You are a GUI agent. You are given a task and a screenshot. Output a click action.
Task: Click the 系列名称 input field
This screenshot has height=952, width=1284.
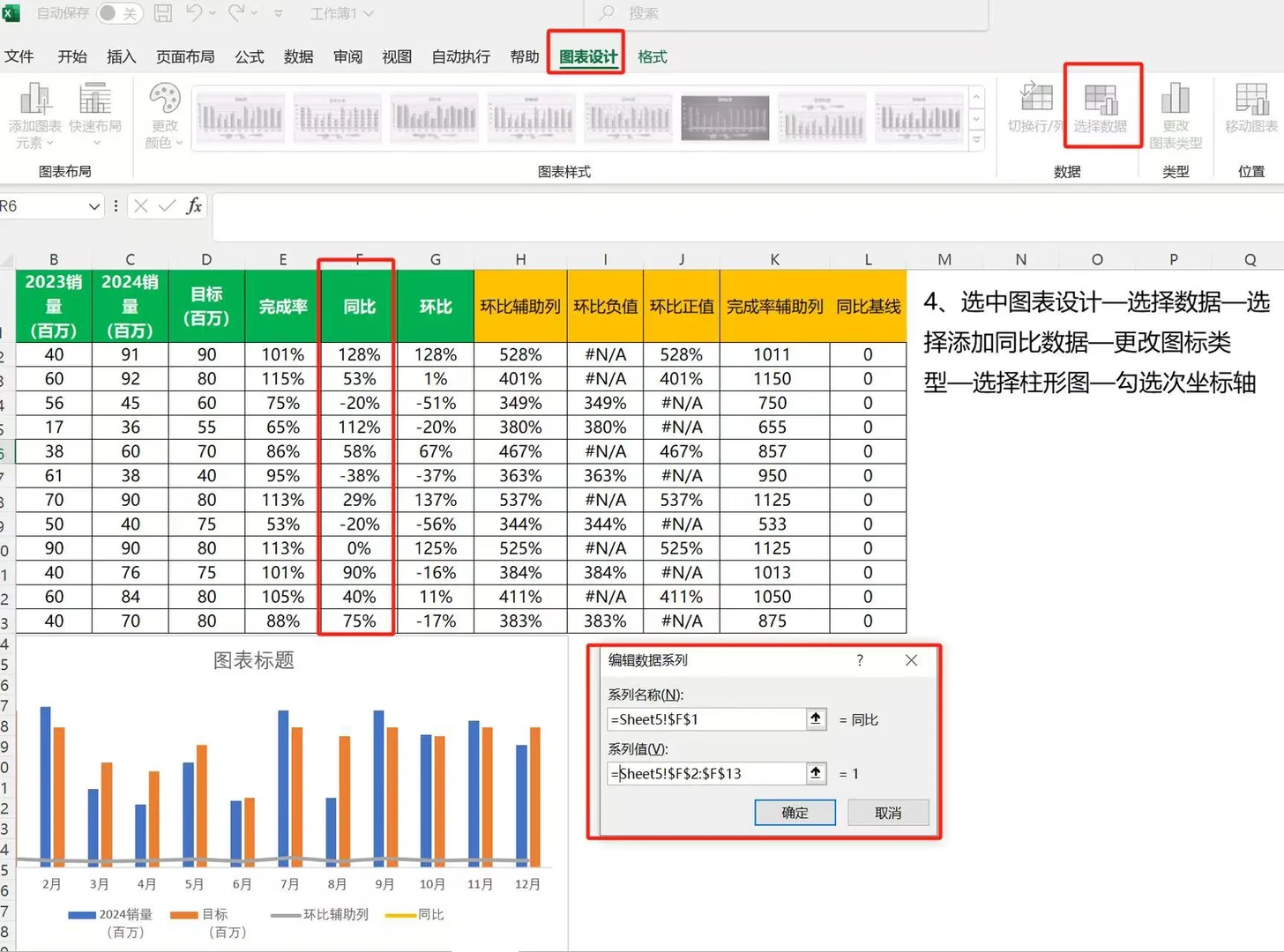[706, 719]
